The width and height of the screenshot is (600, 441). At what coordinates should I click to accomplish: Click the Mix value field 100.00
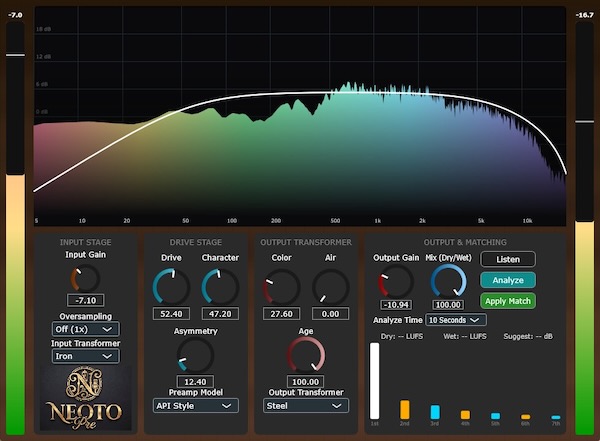448,305
